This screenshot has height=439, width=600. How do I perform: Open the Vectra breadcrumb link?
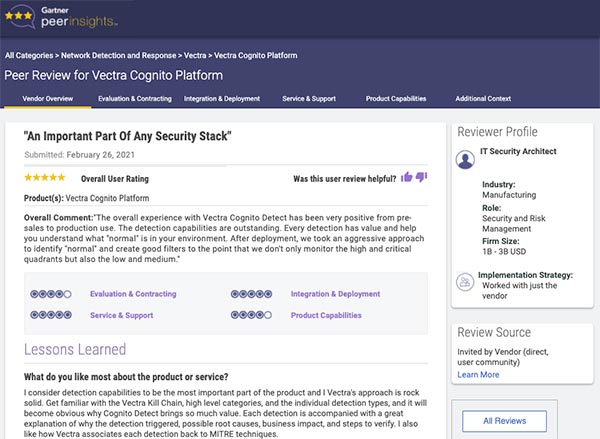(195, 55)
